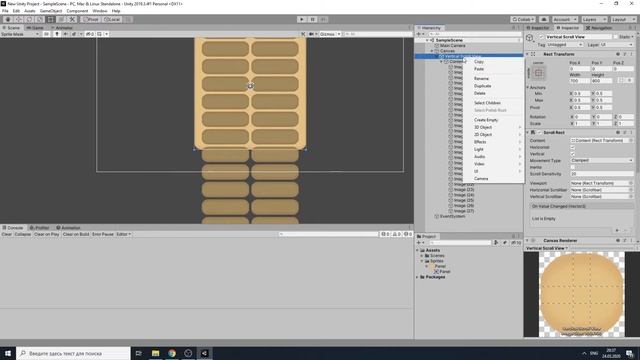Toggle 2D view mode button
640x360 pixels.
pyautogui.click(x=47, y=34)
